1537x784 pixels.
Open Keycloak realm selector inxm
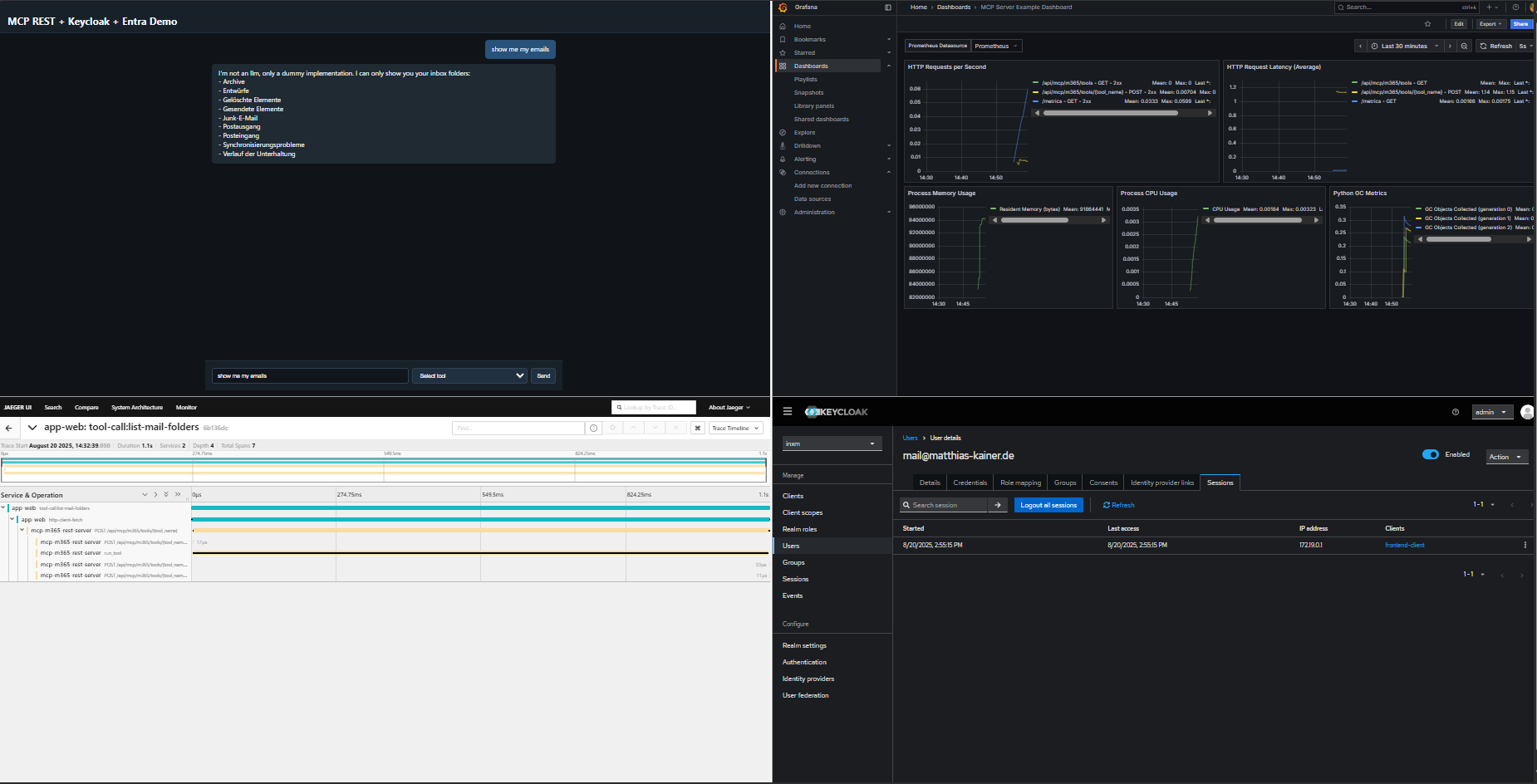pyautogui.click(x=832, y=443)
